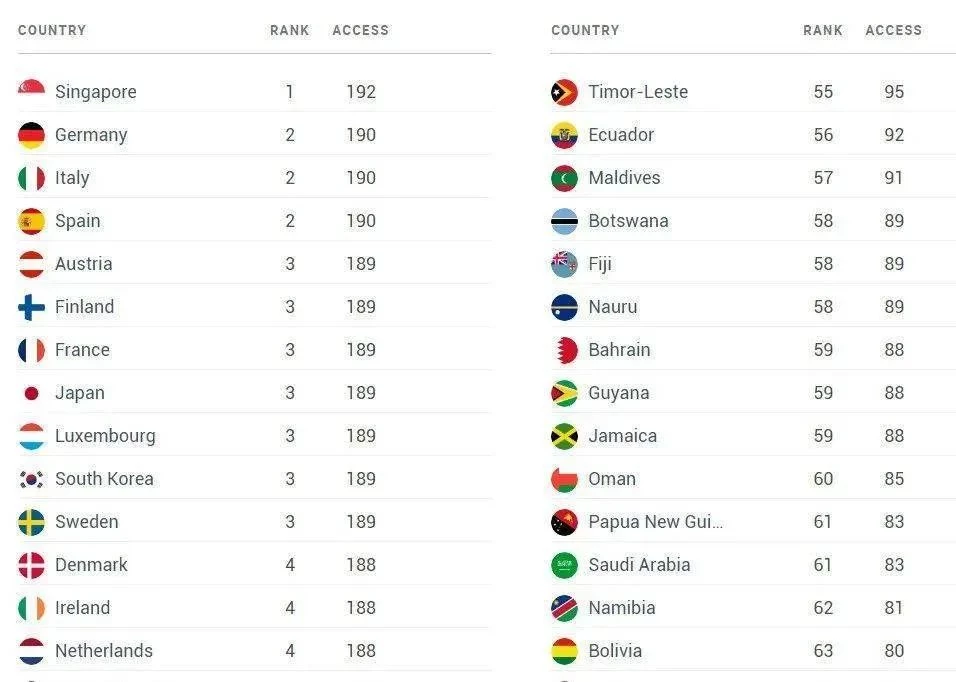956x682 pixels.
Task: Select the Timor-Leste flag icon
Action: coord(564,92)
